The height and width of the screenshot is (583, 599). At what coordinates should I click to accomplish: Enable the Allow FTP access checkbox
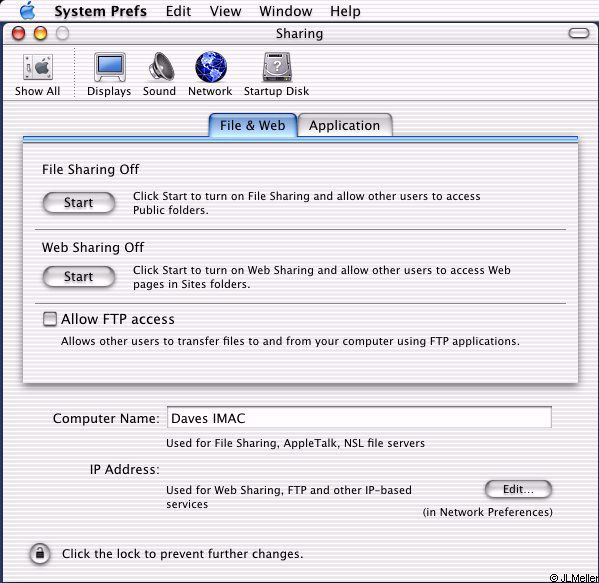click(50, 319)
